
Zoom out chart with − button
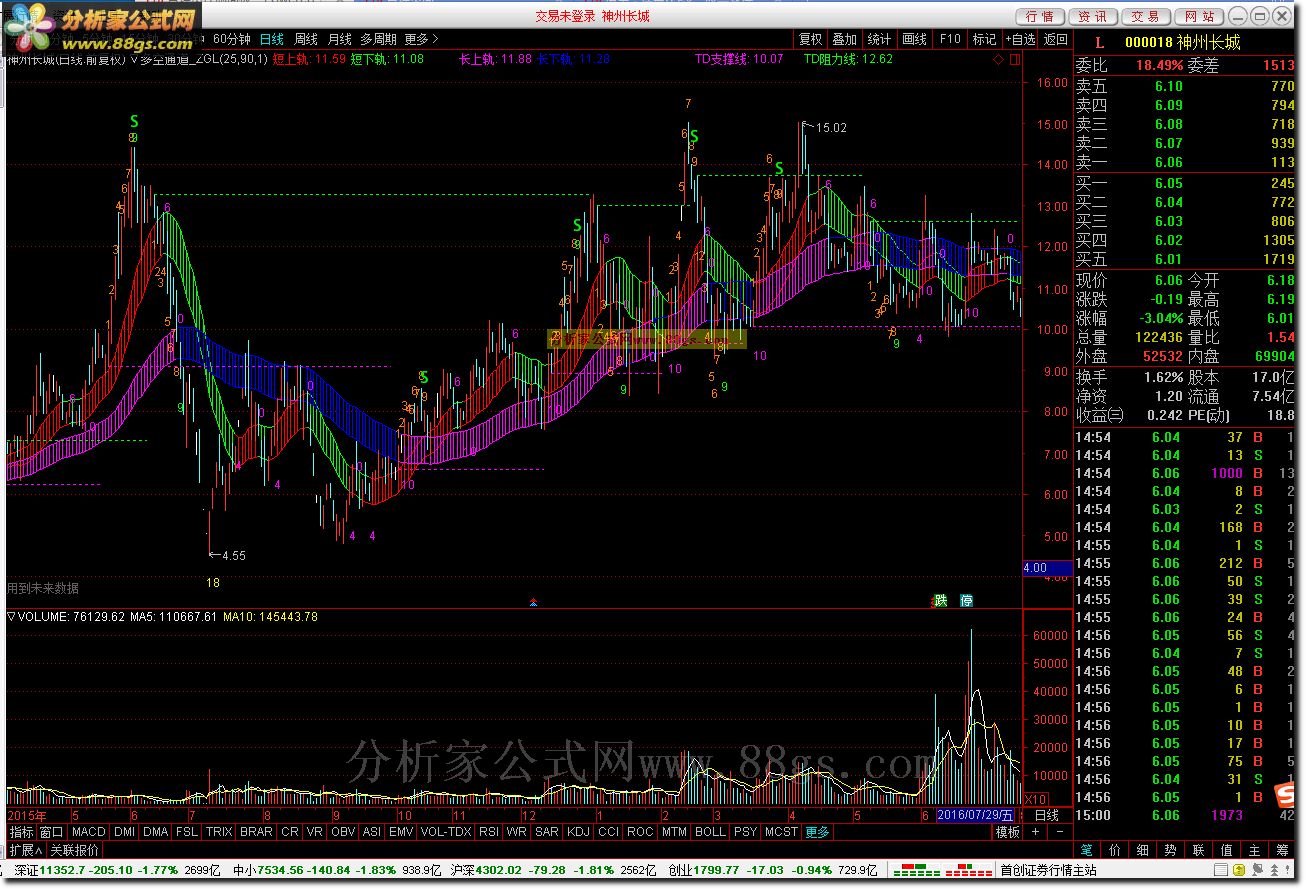pos(1059,832)
